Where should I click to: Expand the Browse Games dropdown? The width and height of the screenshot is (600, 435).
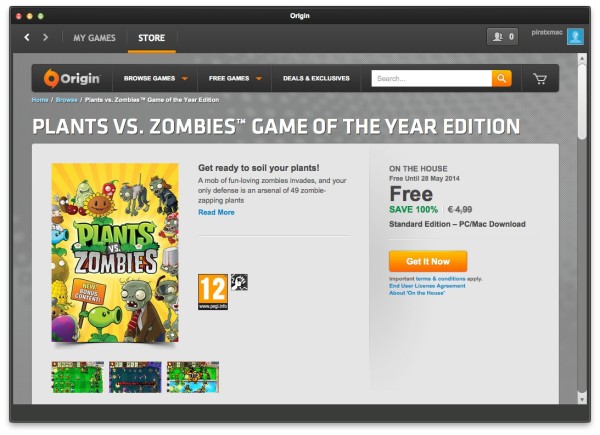tap(155, 78)
